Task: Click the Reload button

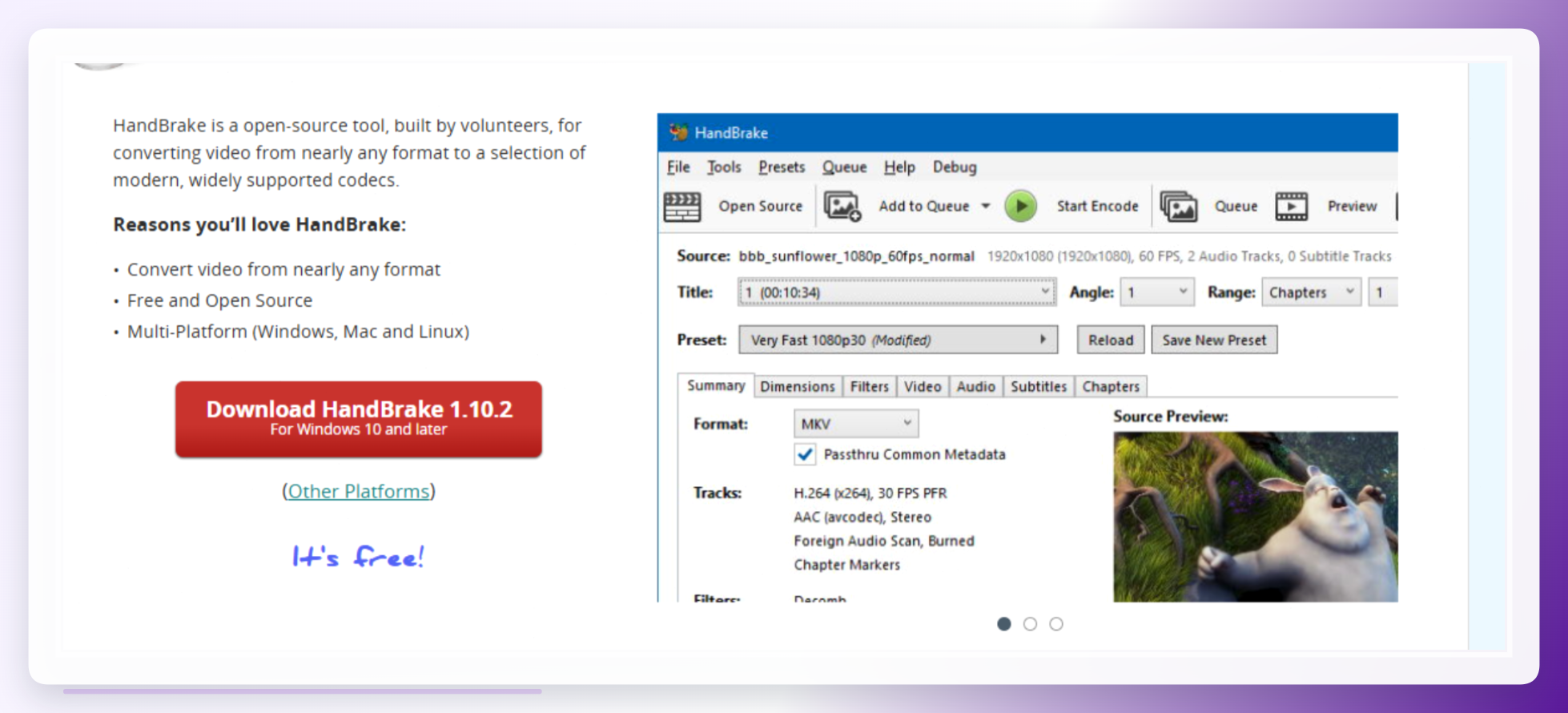Action: pos(1111,340)
